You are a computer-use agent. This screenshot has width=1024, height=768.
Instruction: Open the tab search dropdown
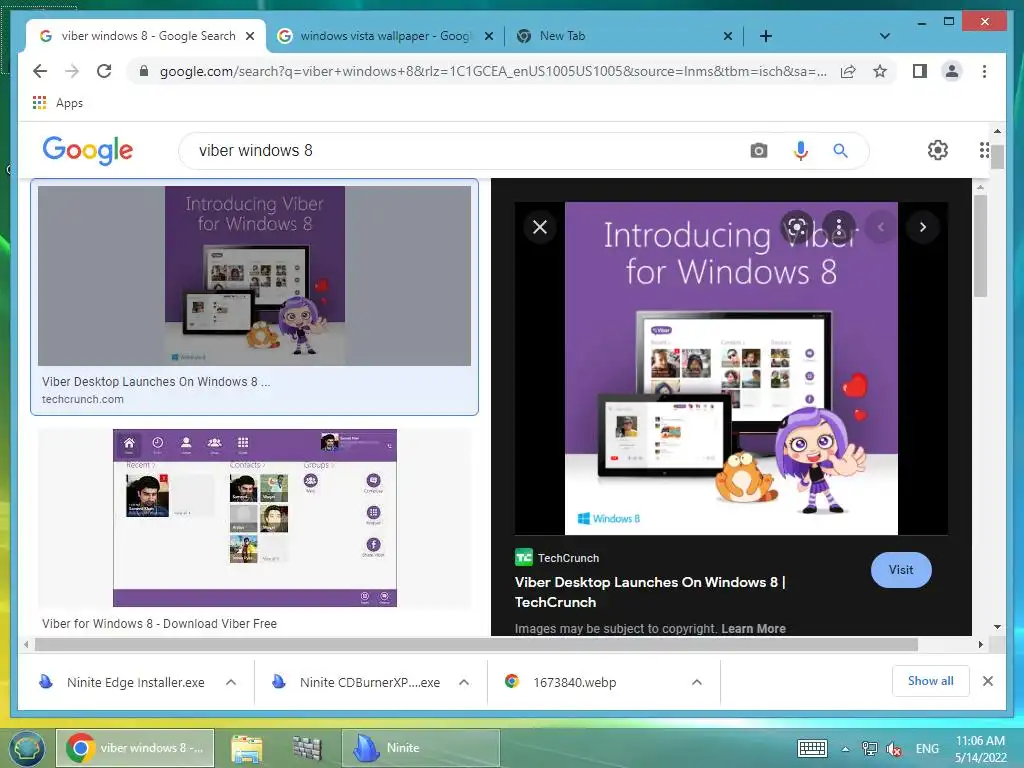(x=884, y=36)
